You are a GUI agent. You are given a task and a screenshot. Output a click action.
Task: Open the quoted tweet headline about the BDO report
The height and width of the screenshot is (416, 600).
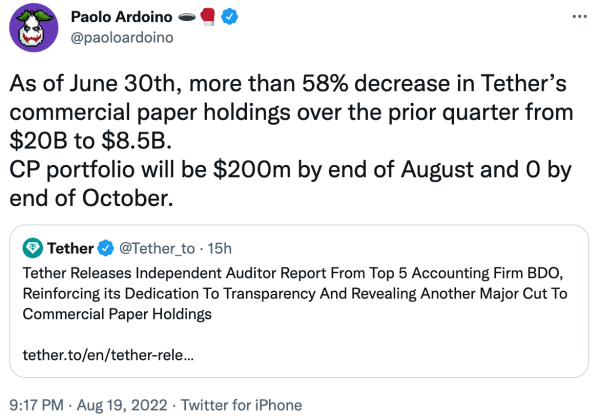point(295,294)
